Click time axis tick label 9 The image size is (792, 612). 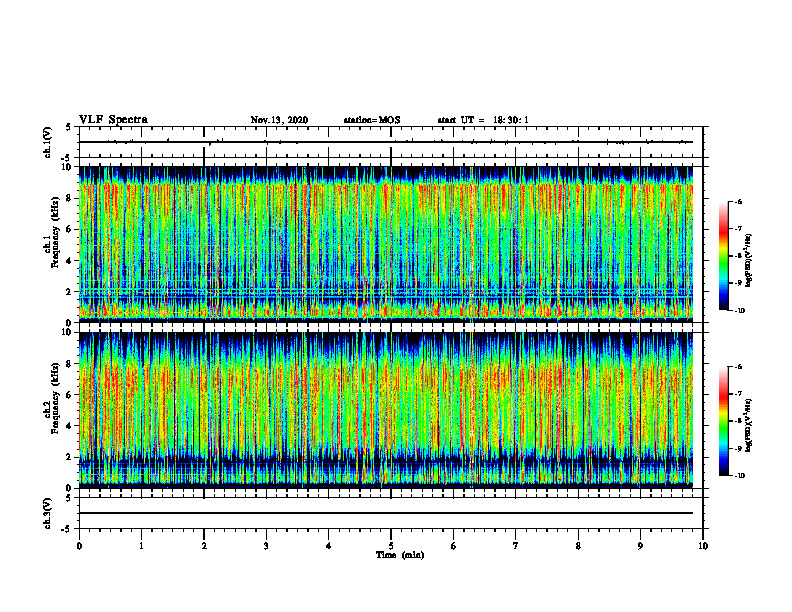pyautogui.click(x=640, y=546)
